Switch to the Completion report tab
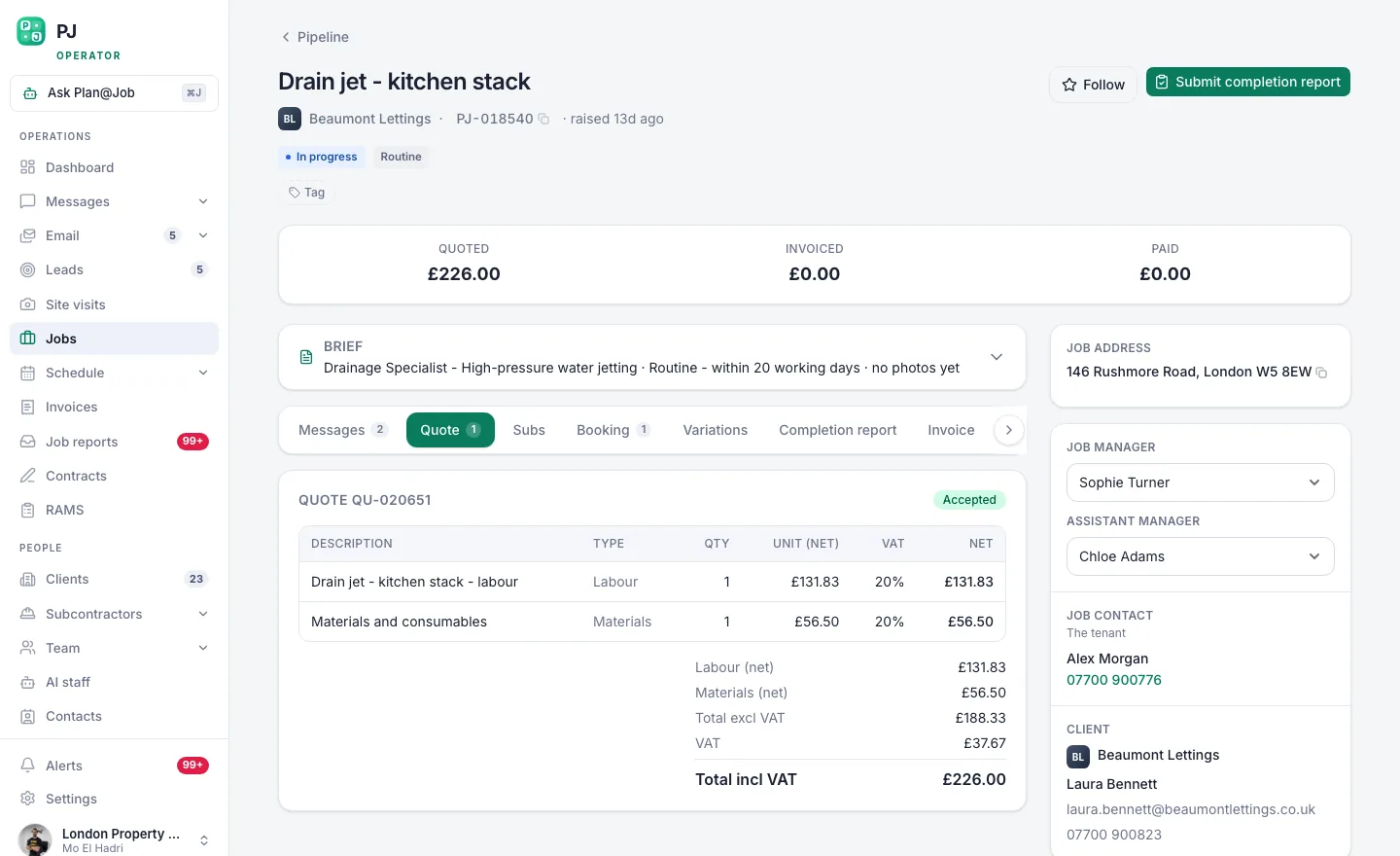 tap(837, 430)
